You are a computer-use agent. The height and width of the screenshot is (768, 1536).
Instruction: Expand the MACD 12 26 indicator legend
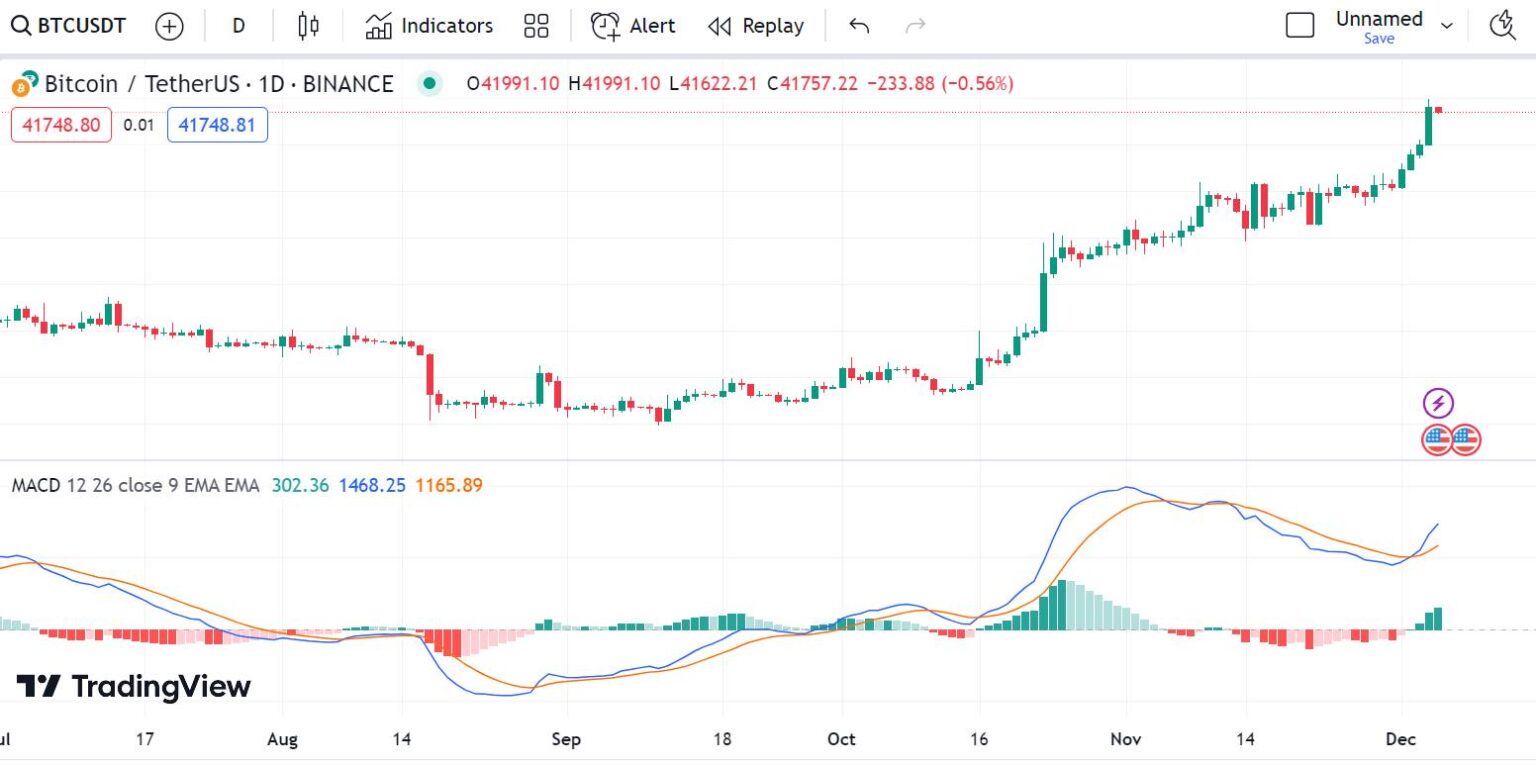135,486
